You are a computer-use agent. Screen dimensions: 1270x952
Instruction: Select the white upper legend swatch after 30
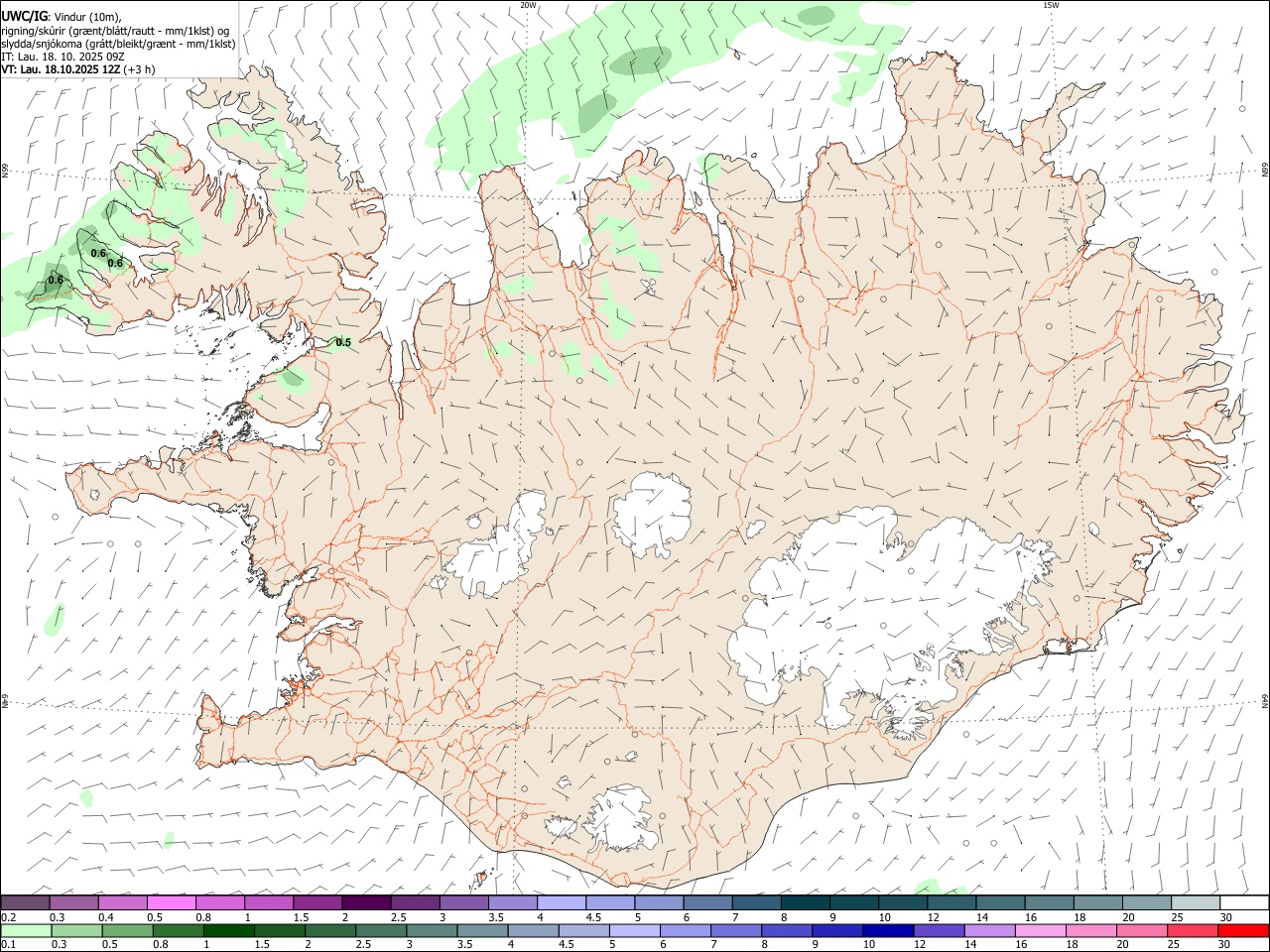point(1243,902)
